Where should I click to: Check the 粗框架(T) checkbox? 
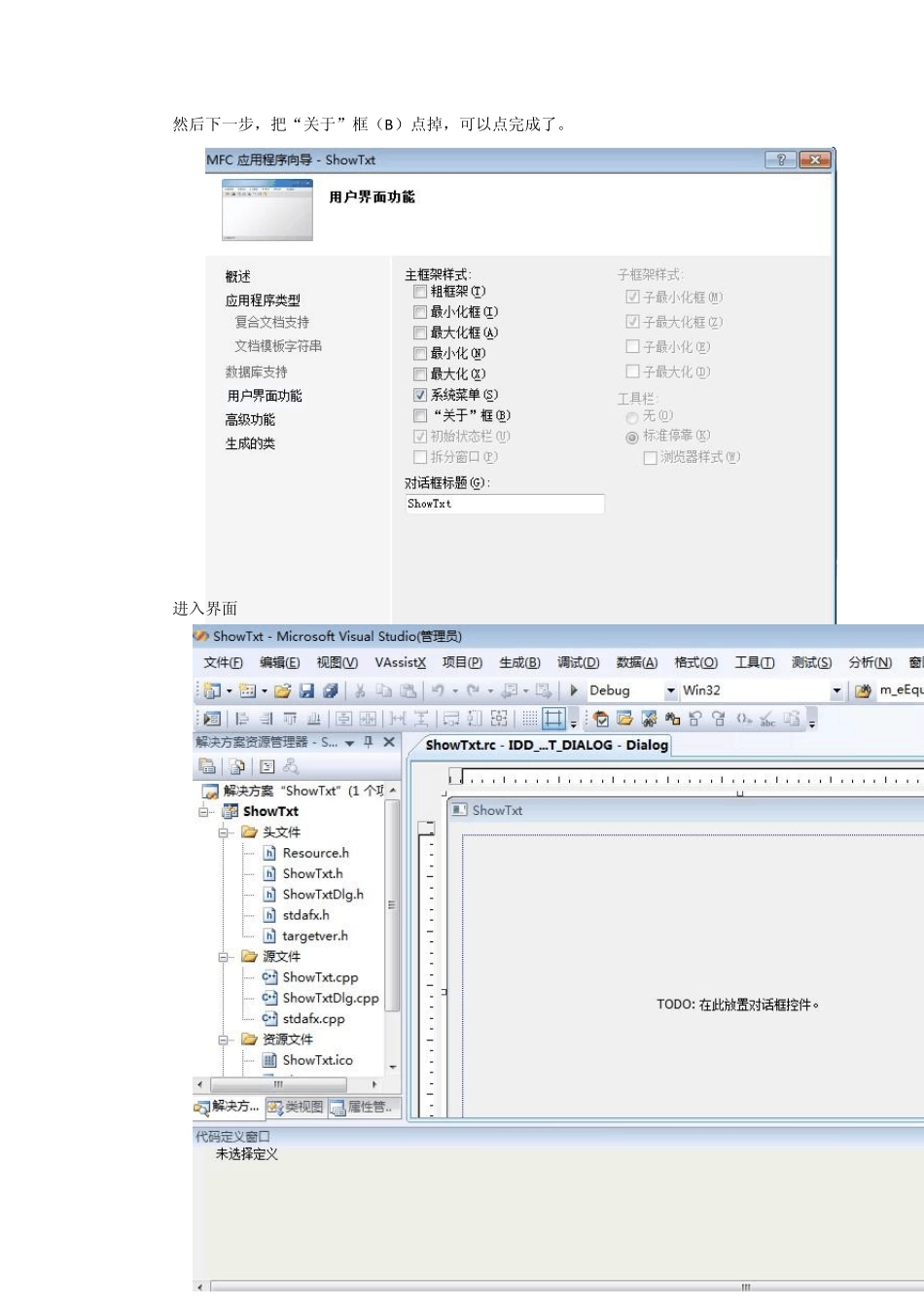[x=420, y=291]
